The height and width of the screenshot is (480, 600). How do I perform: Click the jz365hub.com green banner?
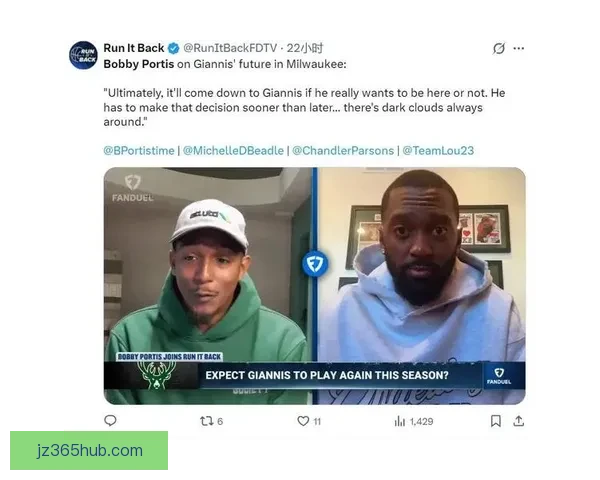89,451
